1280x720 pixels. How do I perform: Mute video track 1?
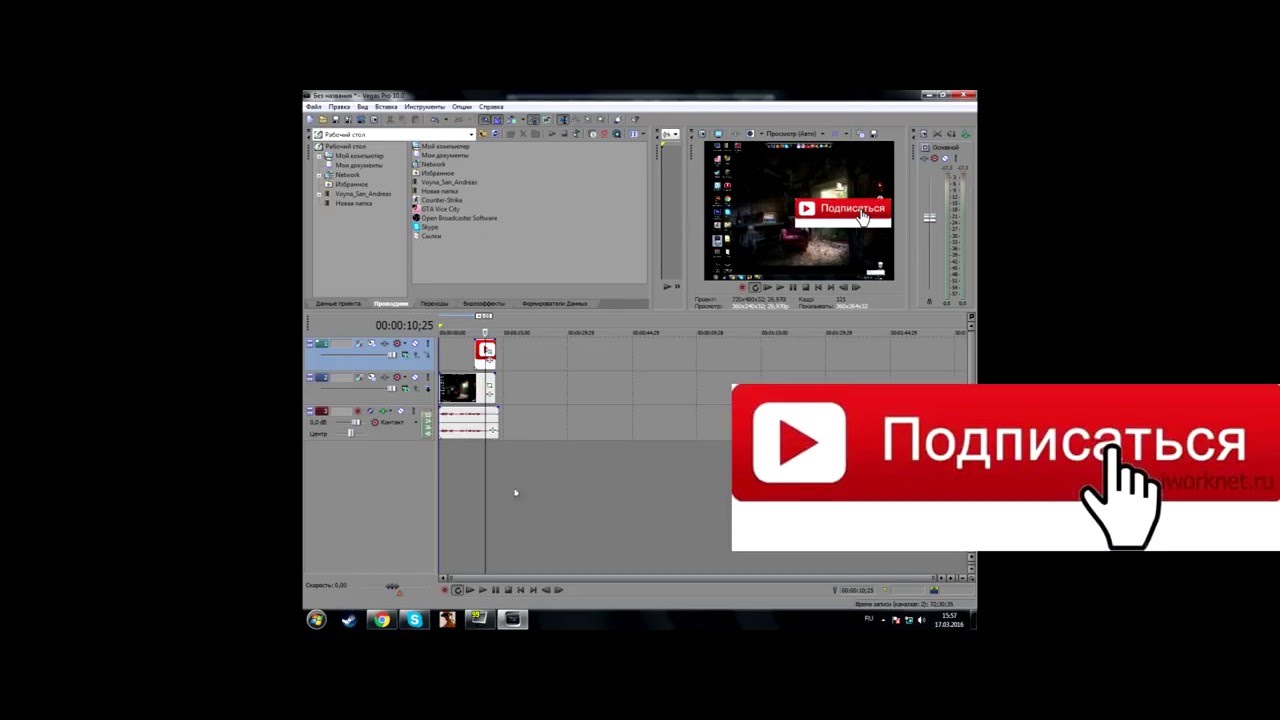[x=415, y=344]
